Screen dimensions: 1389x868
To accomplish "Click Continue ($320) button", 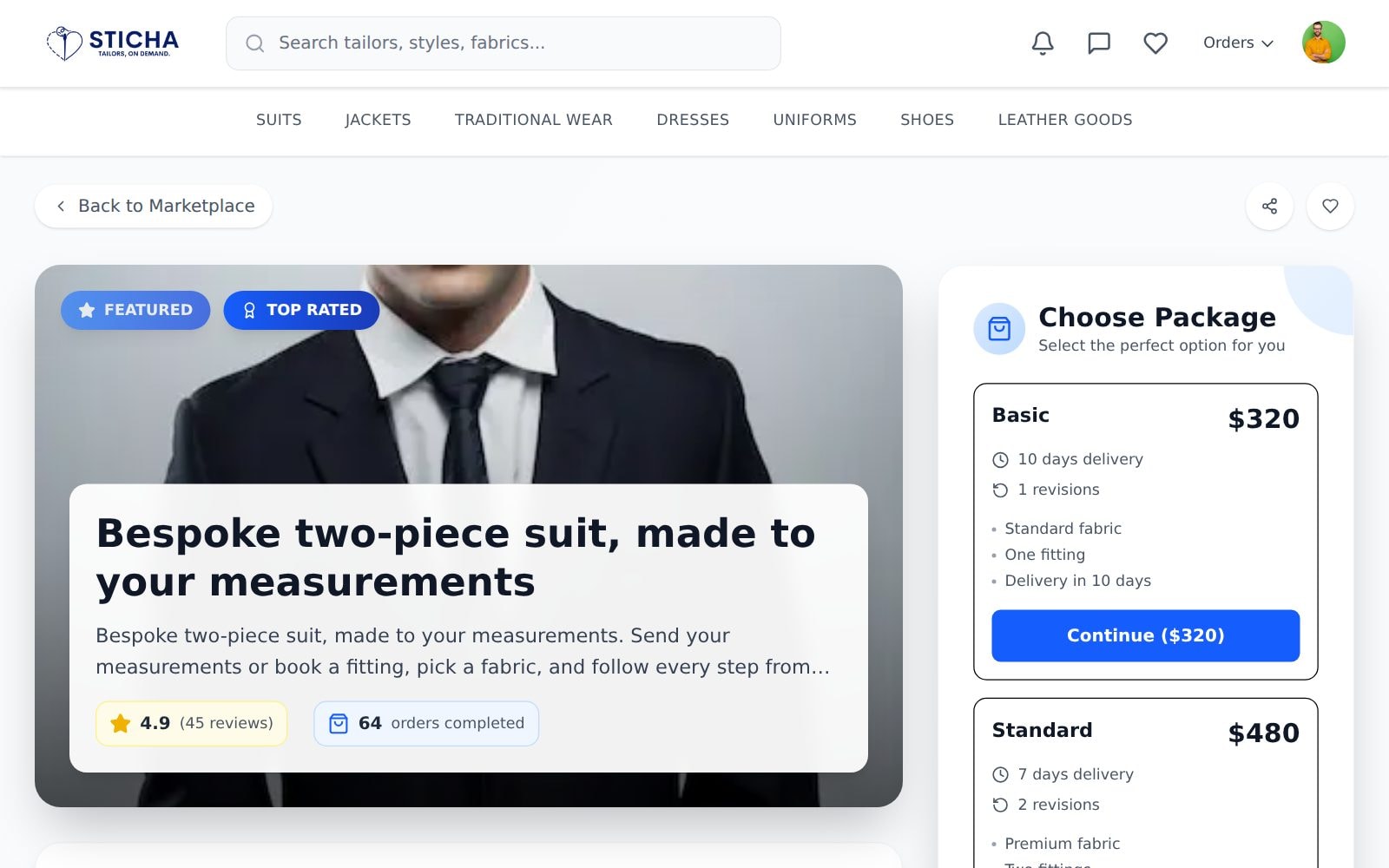I will click(x=1146, y=635).
